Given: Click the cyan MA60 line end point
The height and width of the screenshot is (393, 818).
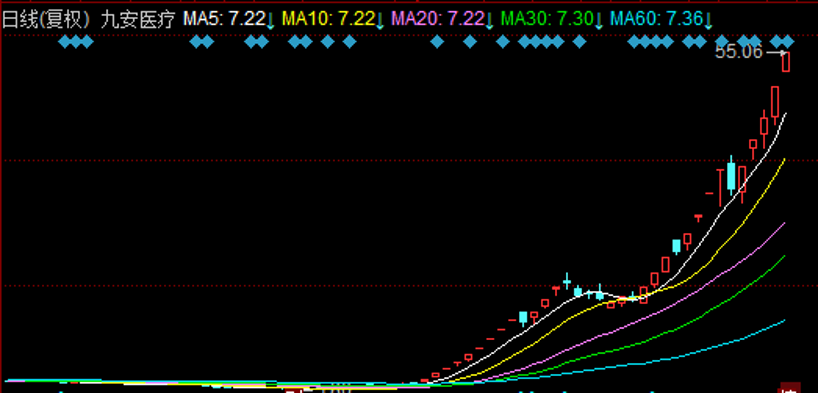Looking at the screenshot, I should click(784, 320).
